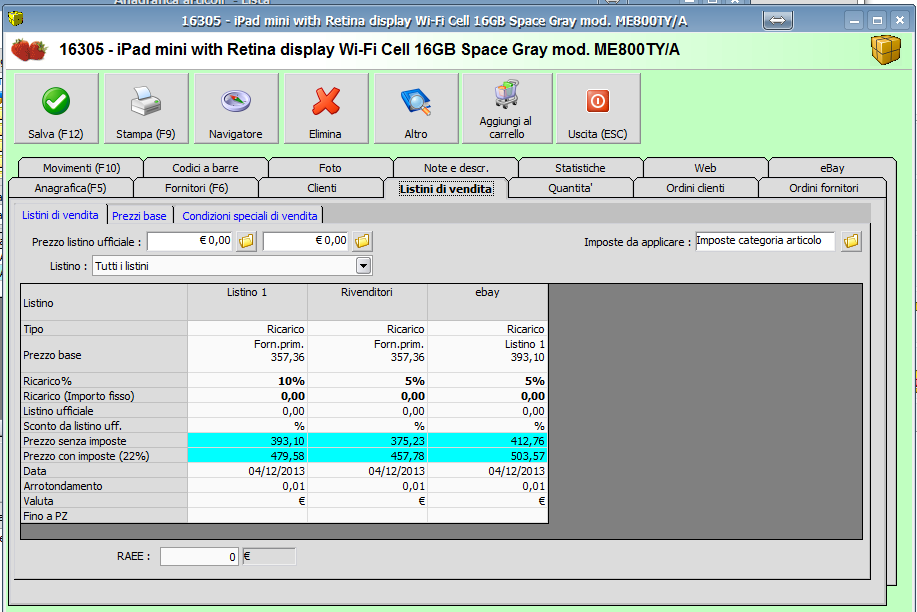The width and height of the screenshot is (917, 612).
Task: Select the 10% Ricarico cell
Action: [247, 381]
